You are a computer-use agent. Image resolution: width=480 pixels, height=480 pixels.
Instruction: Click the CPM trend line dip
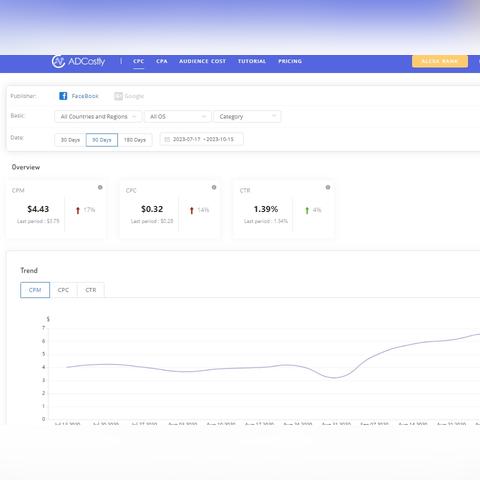335,377
